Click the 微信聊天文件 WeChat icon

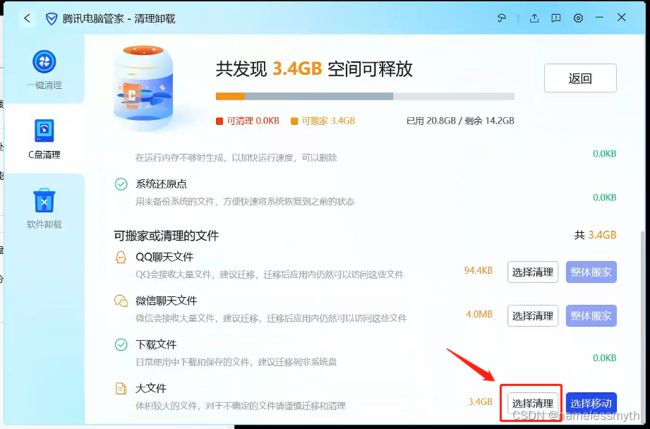(x=121, y=301)
